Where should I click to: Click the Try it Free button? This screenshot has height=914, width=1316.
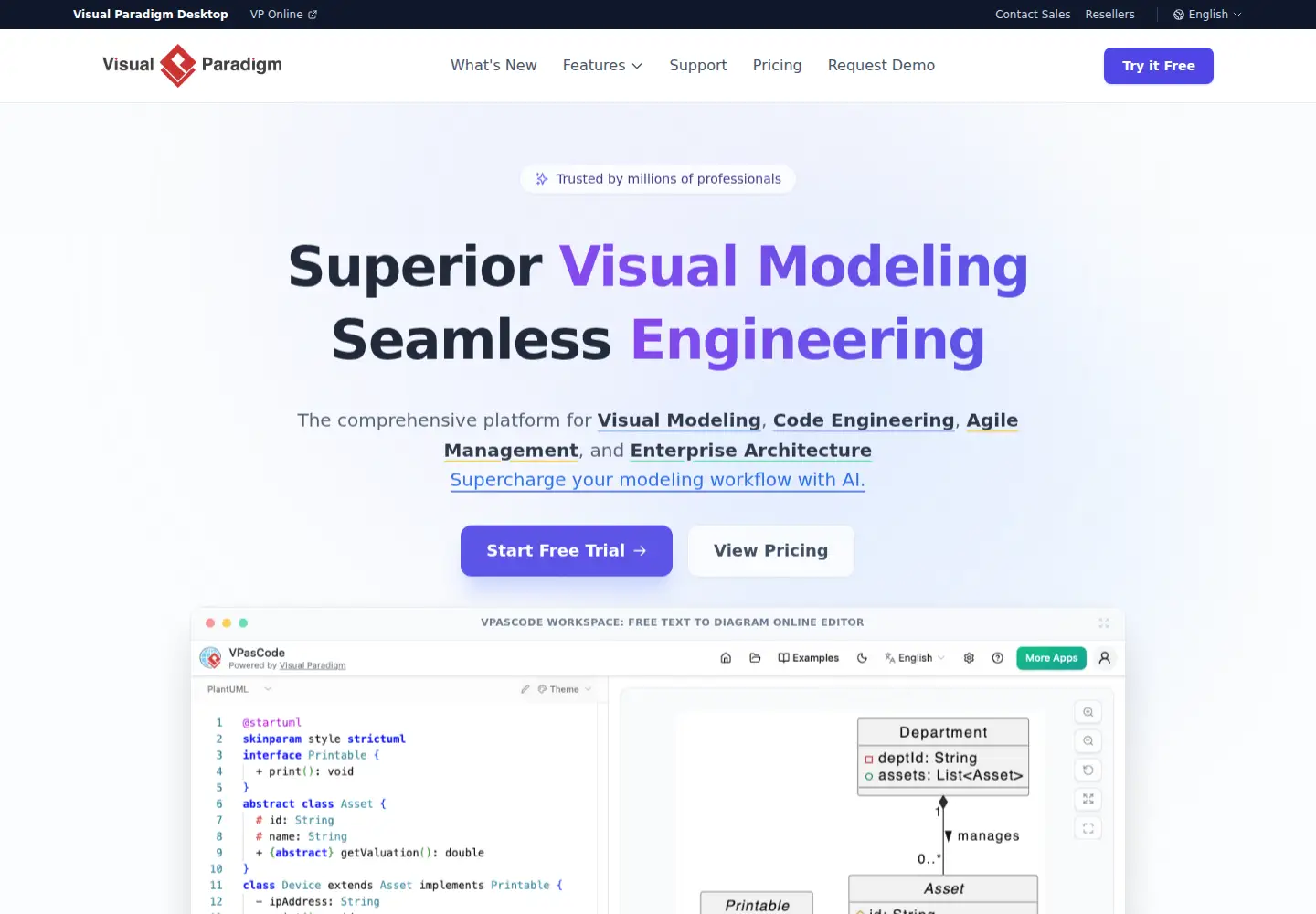click(1158, 66)
